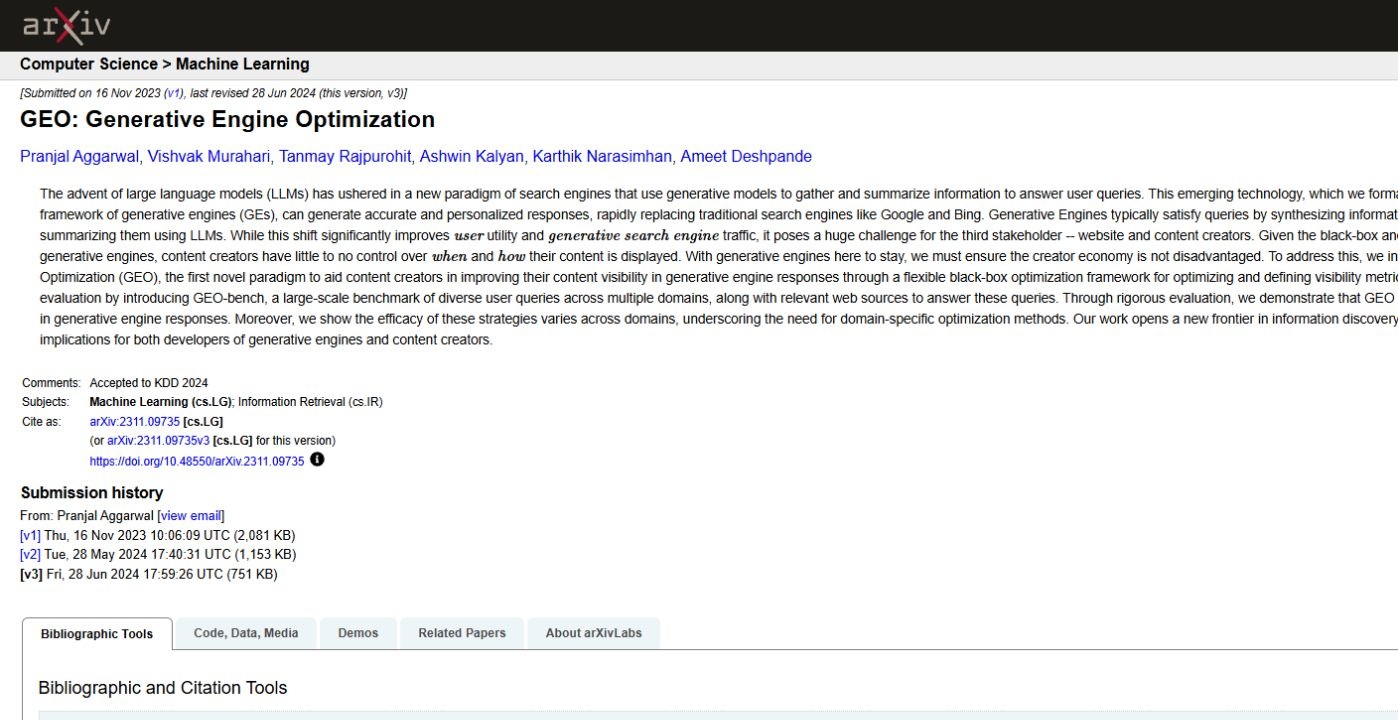Open the arXiv logo home link

tap(66, 25)
